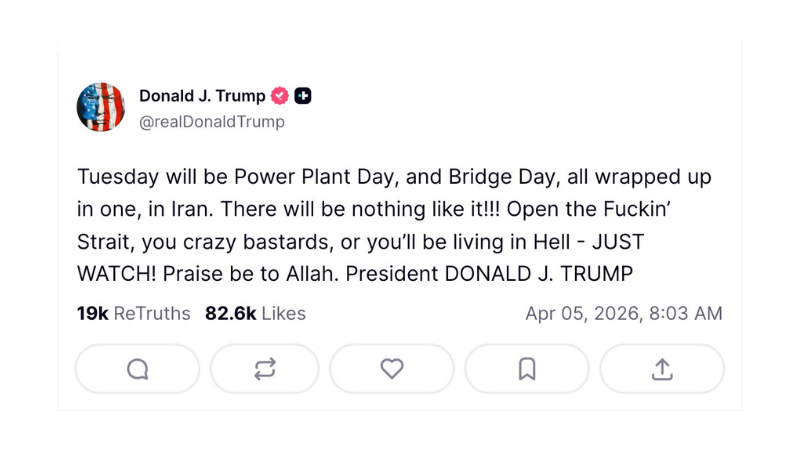Open the Donald J. Trump display name
Screen dimensions: 800x450
(x=202, y=96)
